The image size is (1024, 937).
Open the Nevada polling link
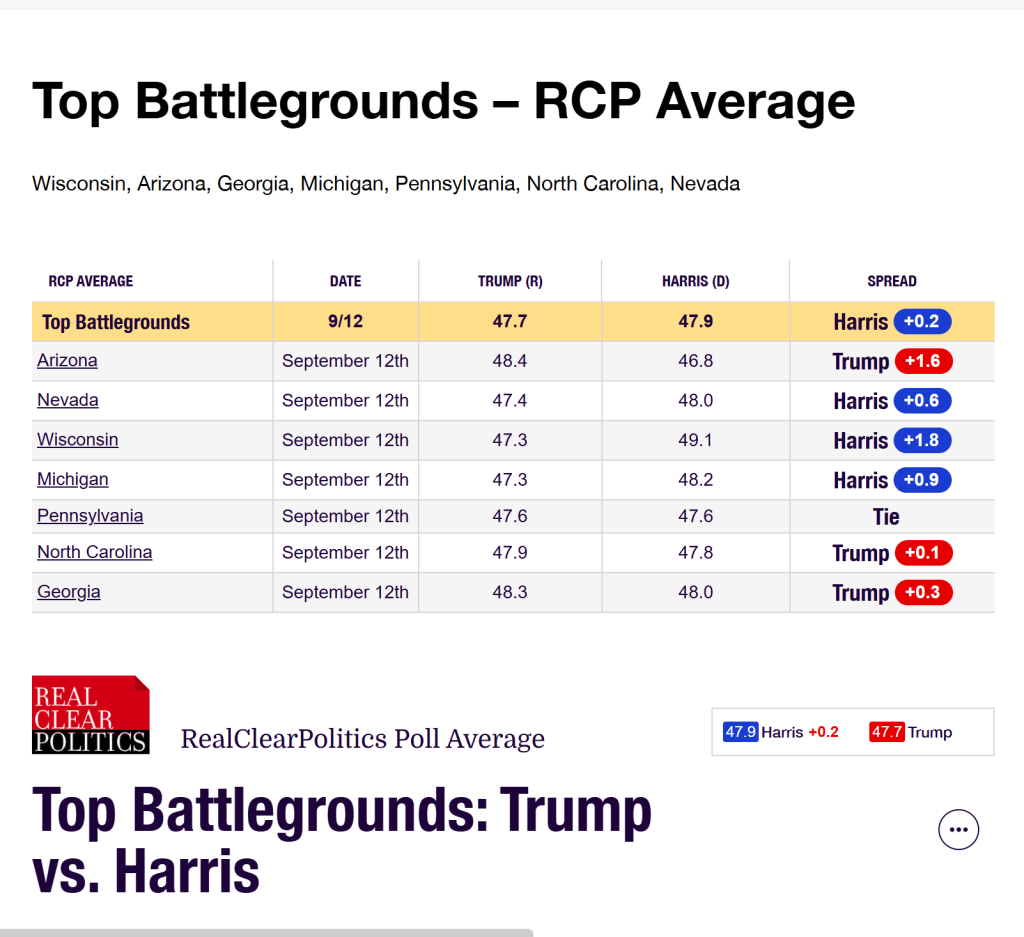(x=68, y=400)
